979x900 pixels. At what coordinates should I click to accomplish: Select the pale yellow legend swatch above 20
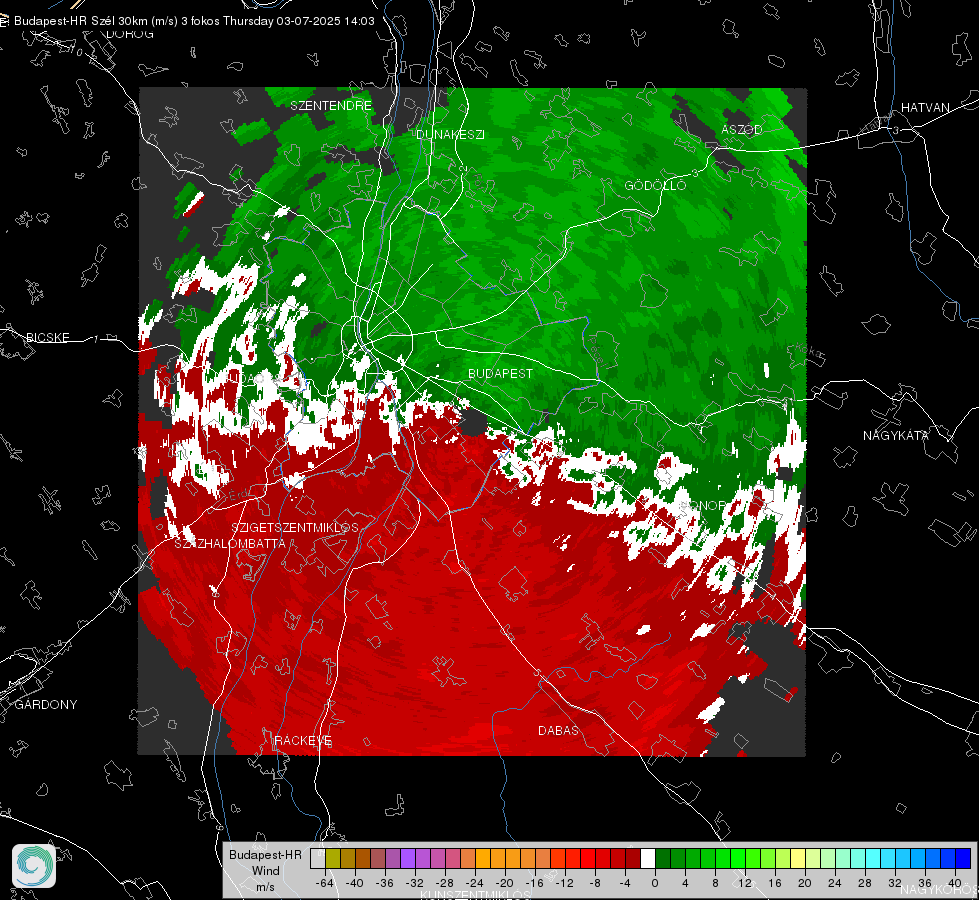click(x=798, y=858)
